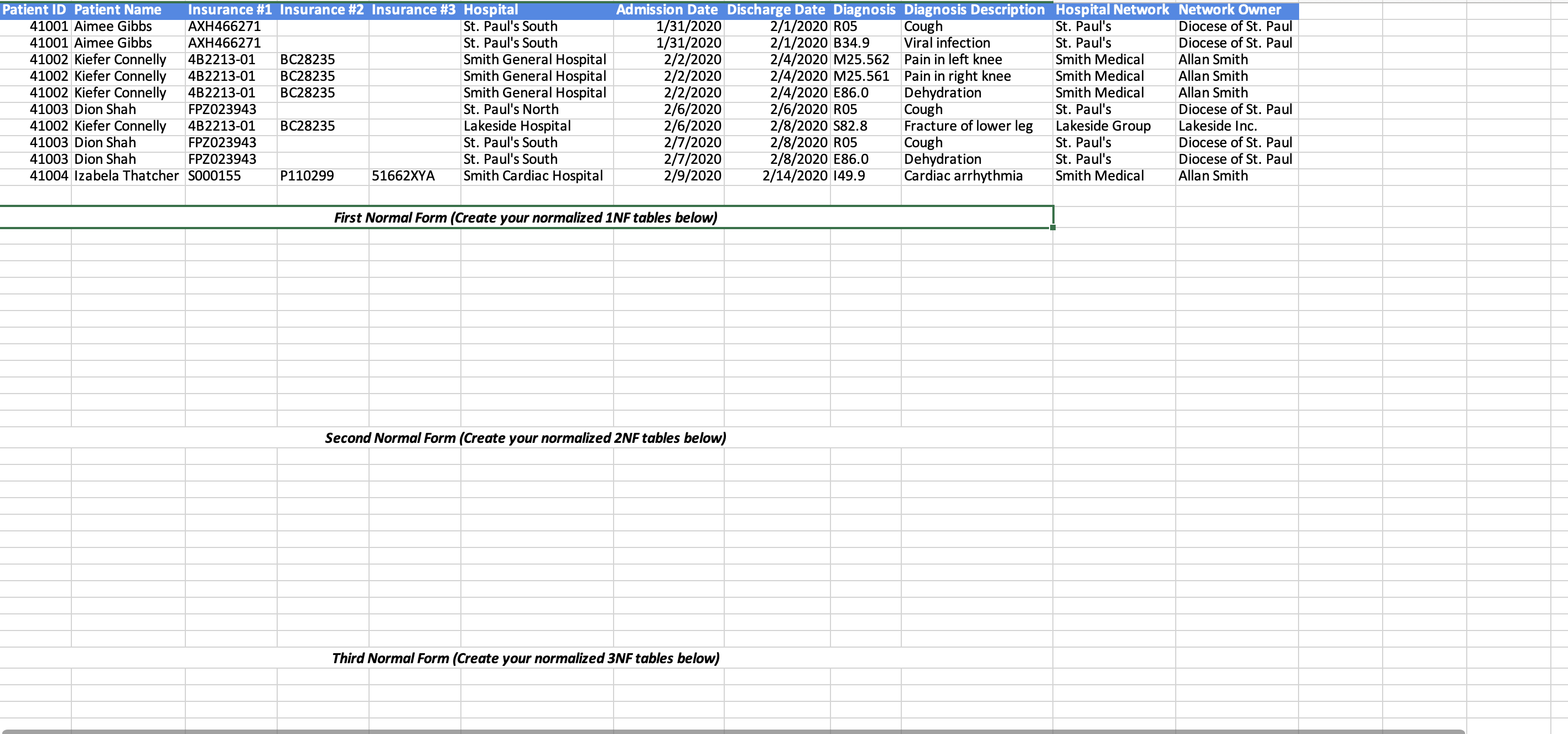The image size is (1568, 734).
Task: Click the Lakeside Group network cell
Action: (x=1104, y=126)
